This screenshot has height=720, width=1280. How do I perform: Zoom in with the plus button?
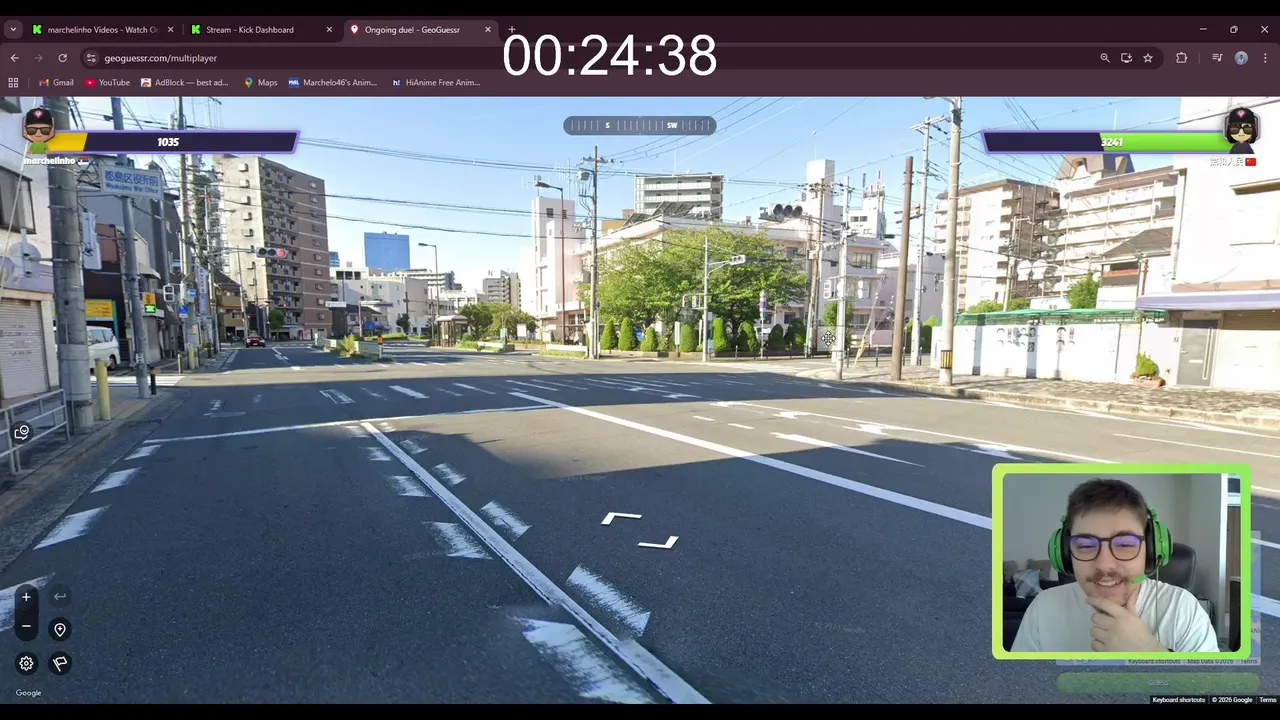[x=26, y=597]
